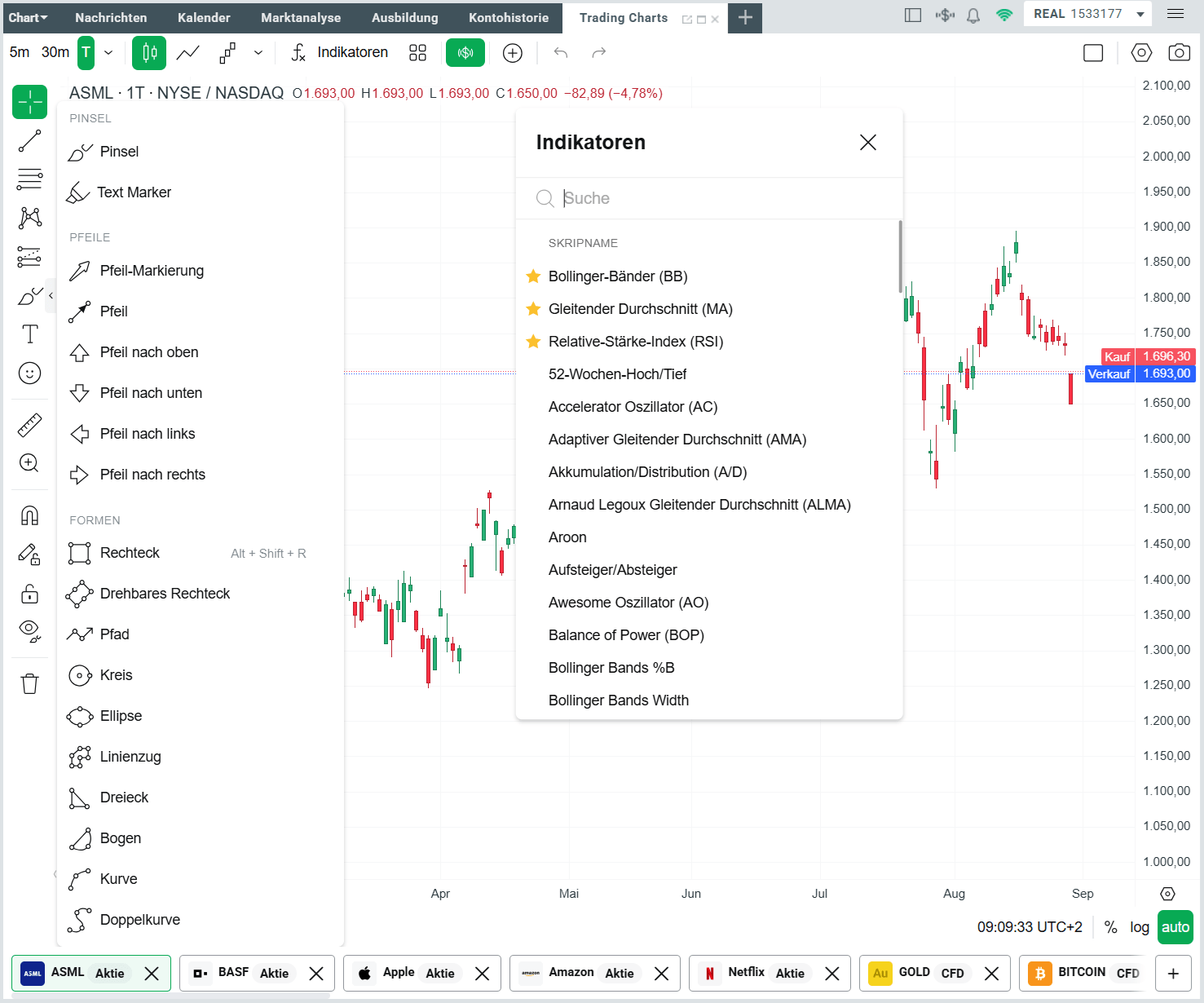Add the Aroon indicator
Viewport: 1204px width, 1003px height.
point(567,537)
